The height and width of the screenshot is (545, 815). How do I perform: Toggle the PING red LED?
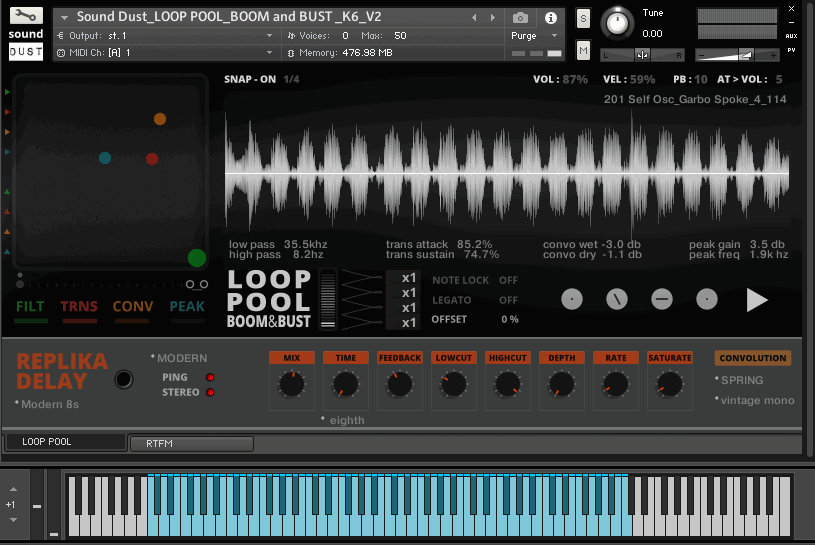tap(210, 377)
